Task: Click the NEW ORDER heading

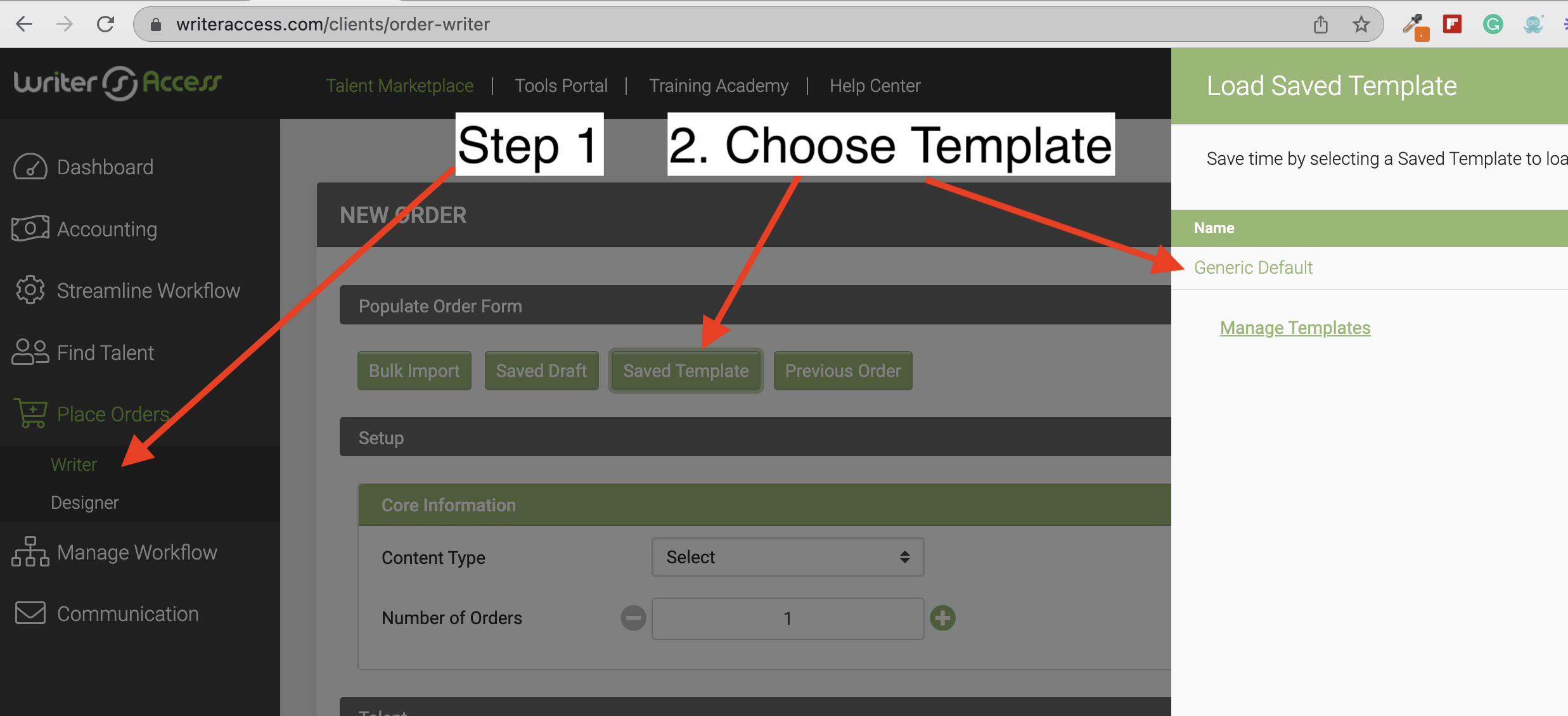Action: click(x=403, y=215)
